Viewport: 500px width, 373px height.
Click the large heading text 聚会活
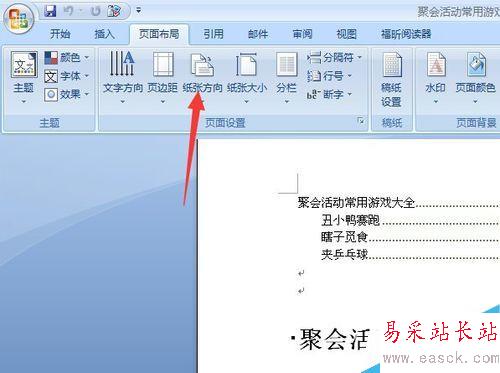pos(335,339)
